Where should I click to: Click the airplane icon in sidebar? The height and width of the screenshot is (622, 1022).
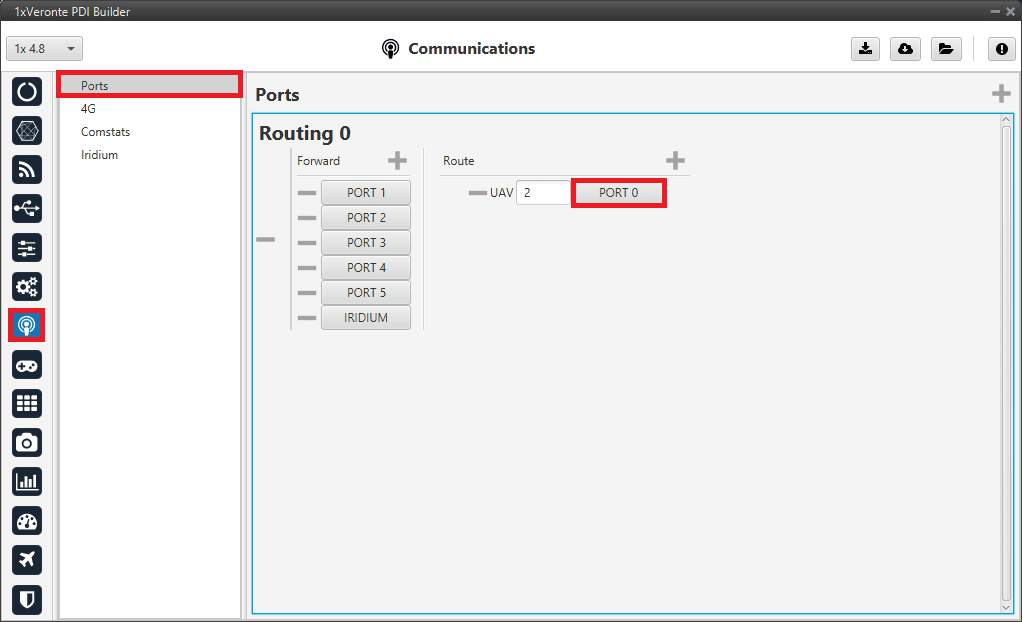click(x=27, y=560)
